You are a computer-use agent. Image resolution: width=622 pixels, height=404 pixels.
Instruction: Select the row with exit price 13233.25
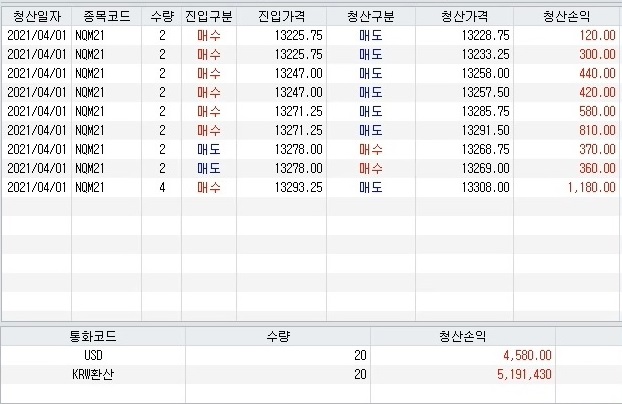(x=311, y=54)
